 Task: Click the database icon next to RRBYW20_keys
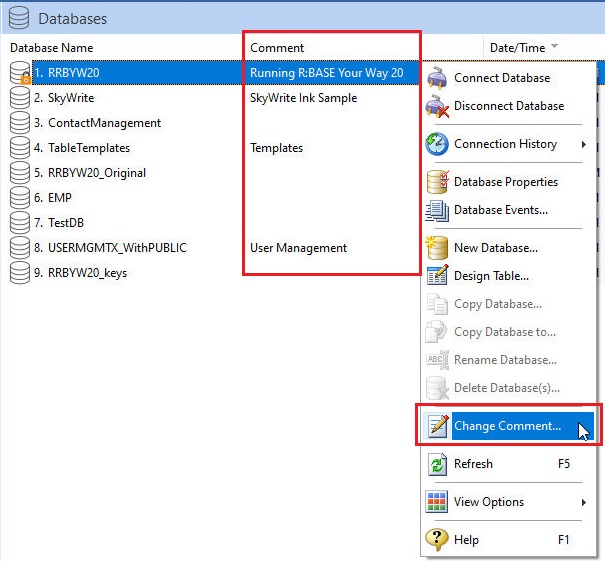(x=20, y=273)
